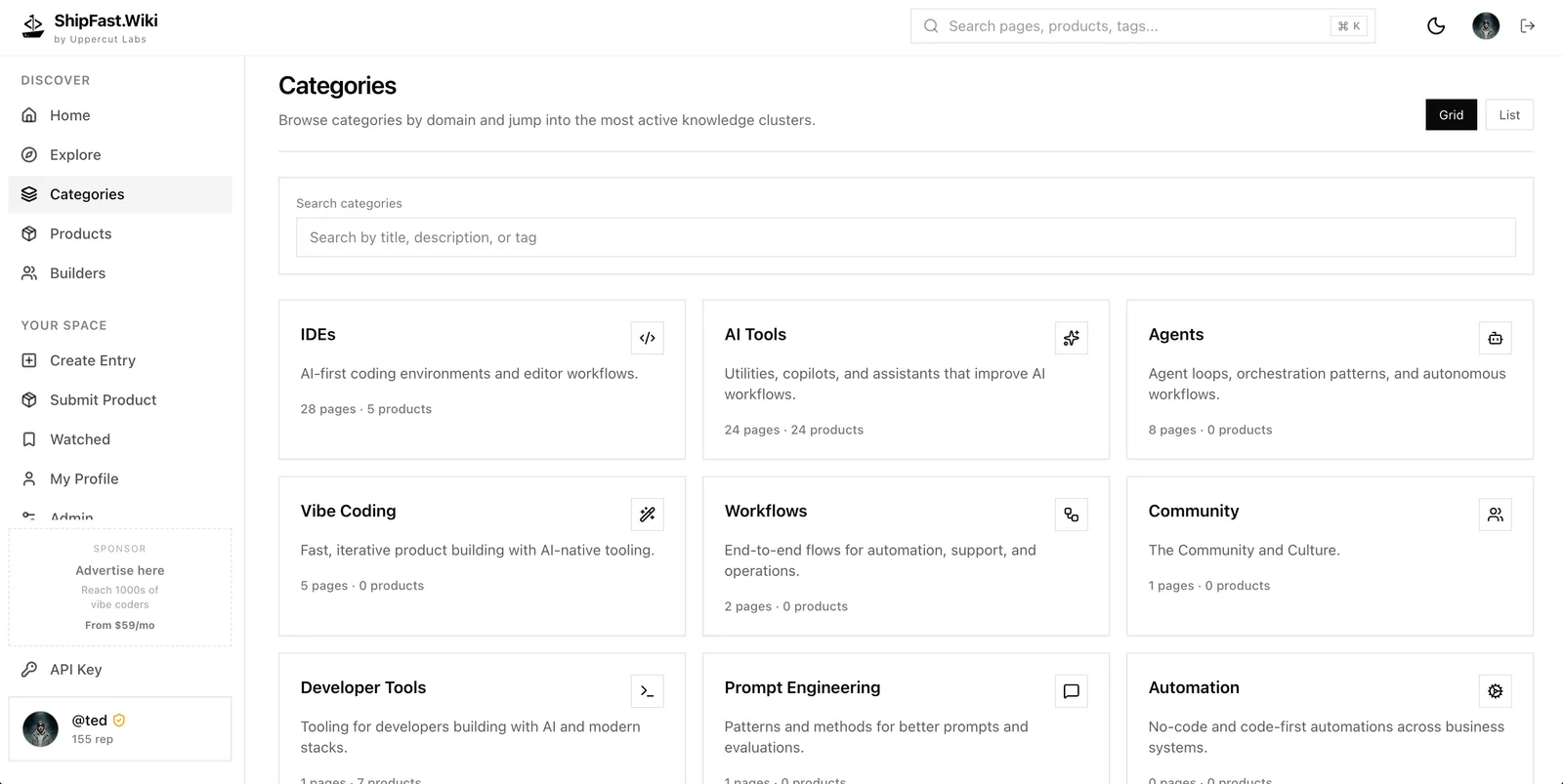Viewport: 1563px width, 784px height.
Task: Open Create Entry in Your Space
Action: pyautogui.click(x=120, y=360)
